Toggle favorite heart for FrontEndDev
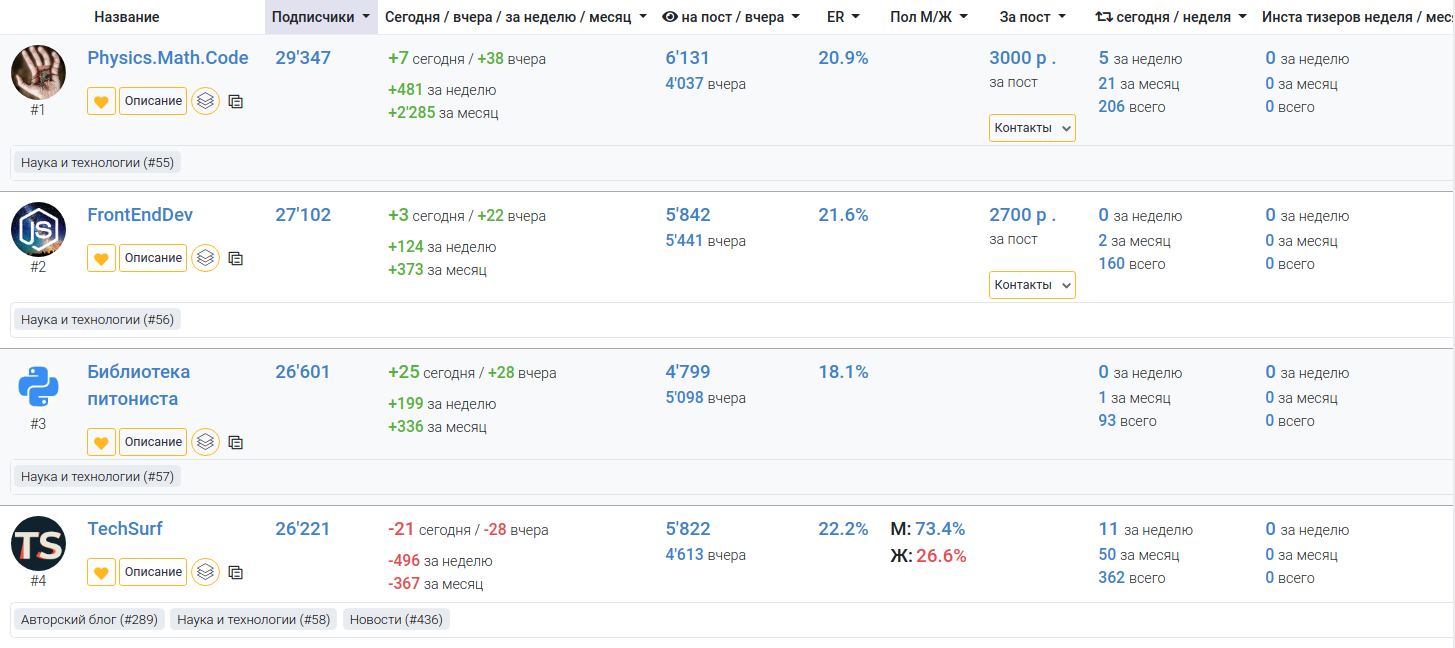The height and width of the screenshot is (648, 1455). point(101,258)
